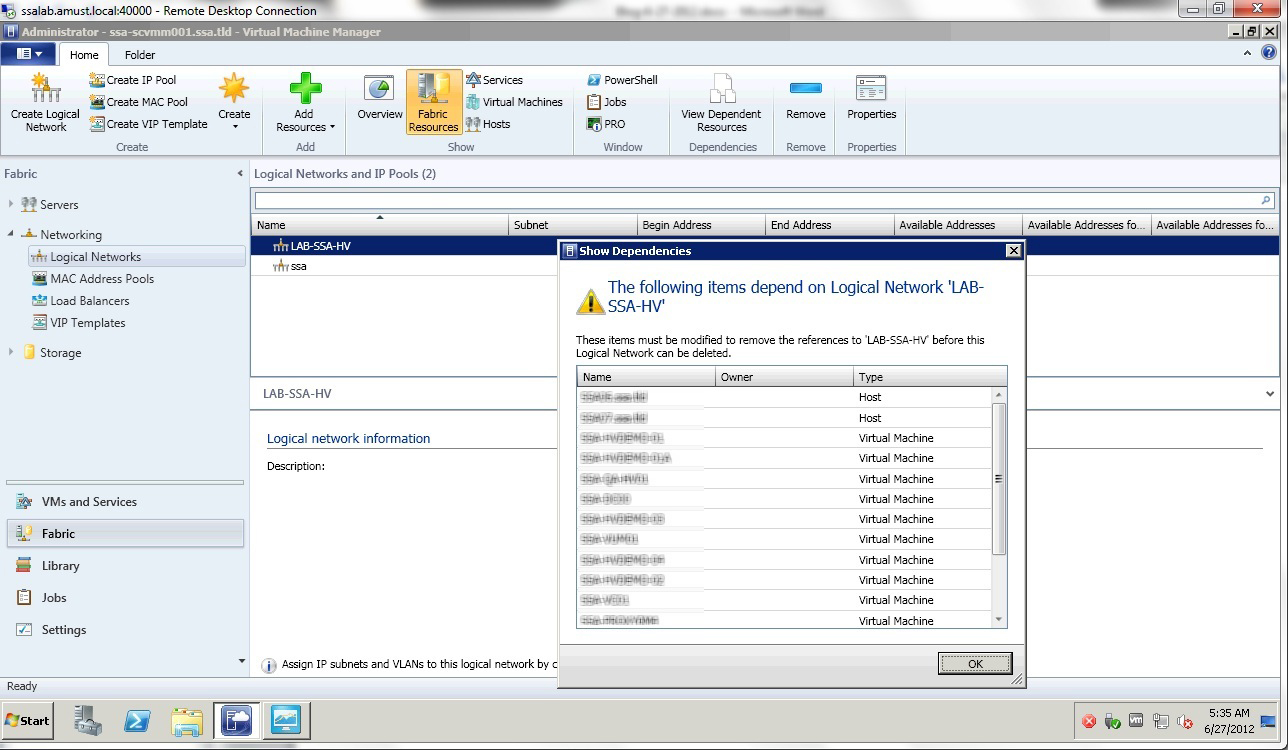The width and height of the screenshot is (1288, 750).
Task: Expand the Storage tree node
Action: (11, 352)
